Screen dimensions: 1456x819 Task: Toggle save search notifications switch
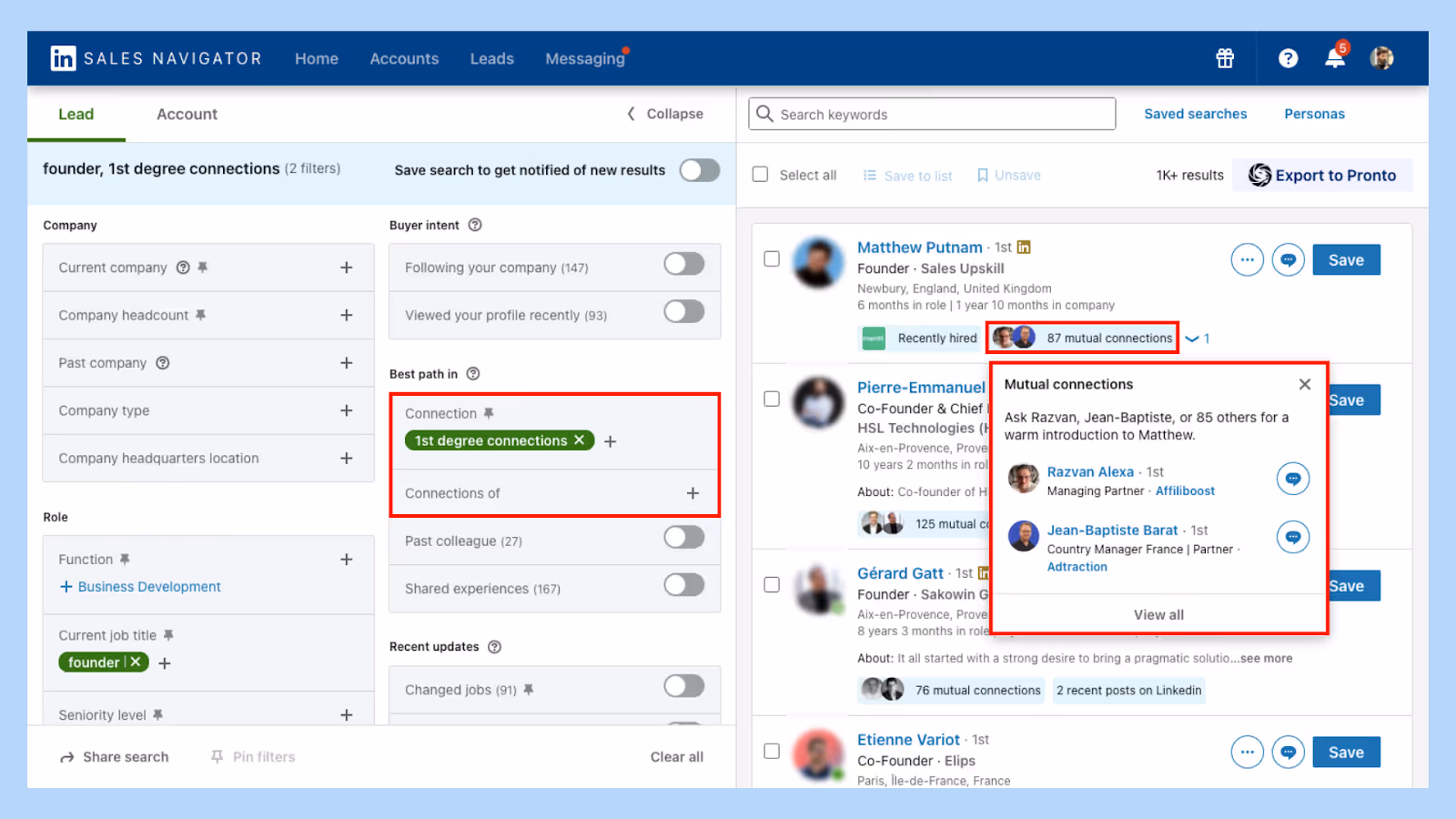pos(700,170)
